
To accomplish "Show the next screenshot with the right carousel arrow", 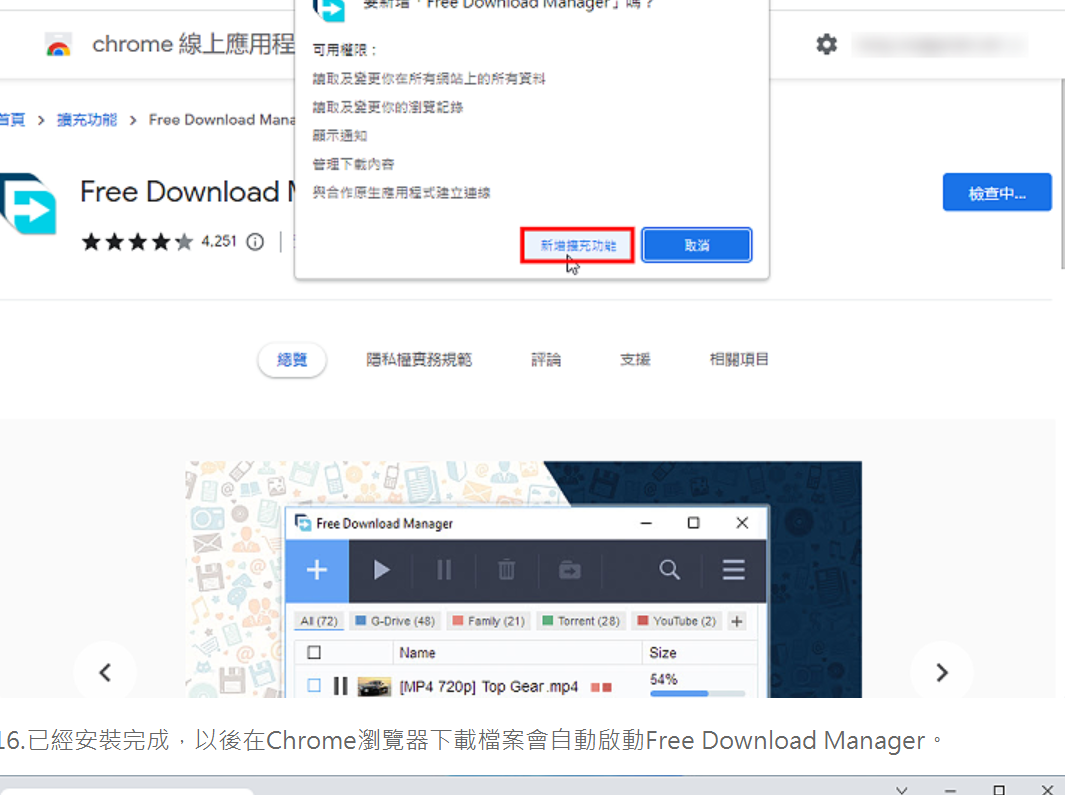I will [941, 673].
